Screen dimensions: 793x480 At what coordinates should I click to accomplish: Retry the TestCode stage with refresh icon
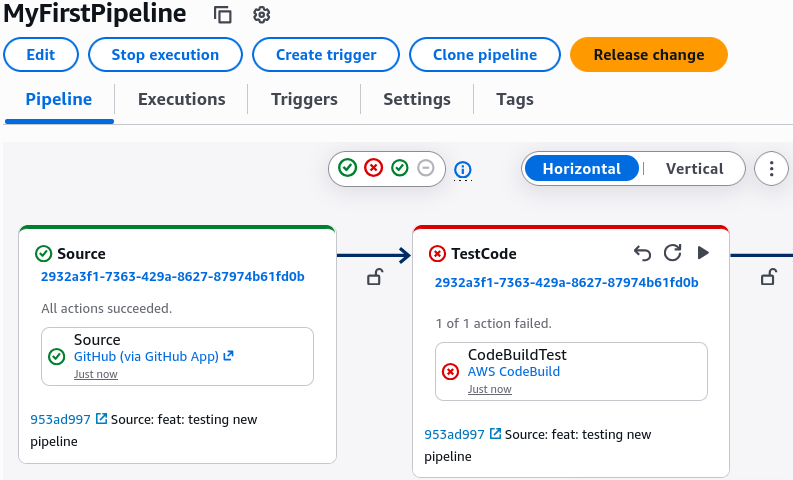click(673, 252)
